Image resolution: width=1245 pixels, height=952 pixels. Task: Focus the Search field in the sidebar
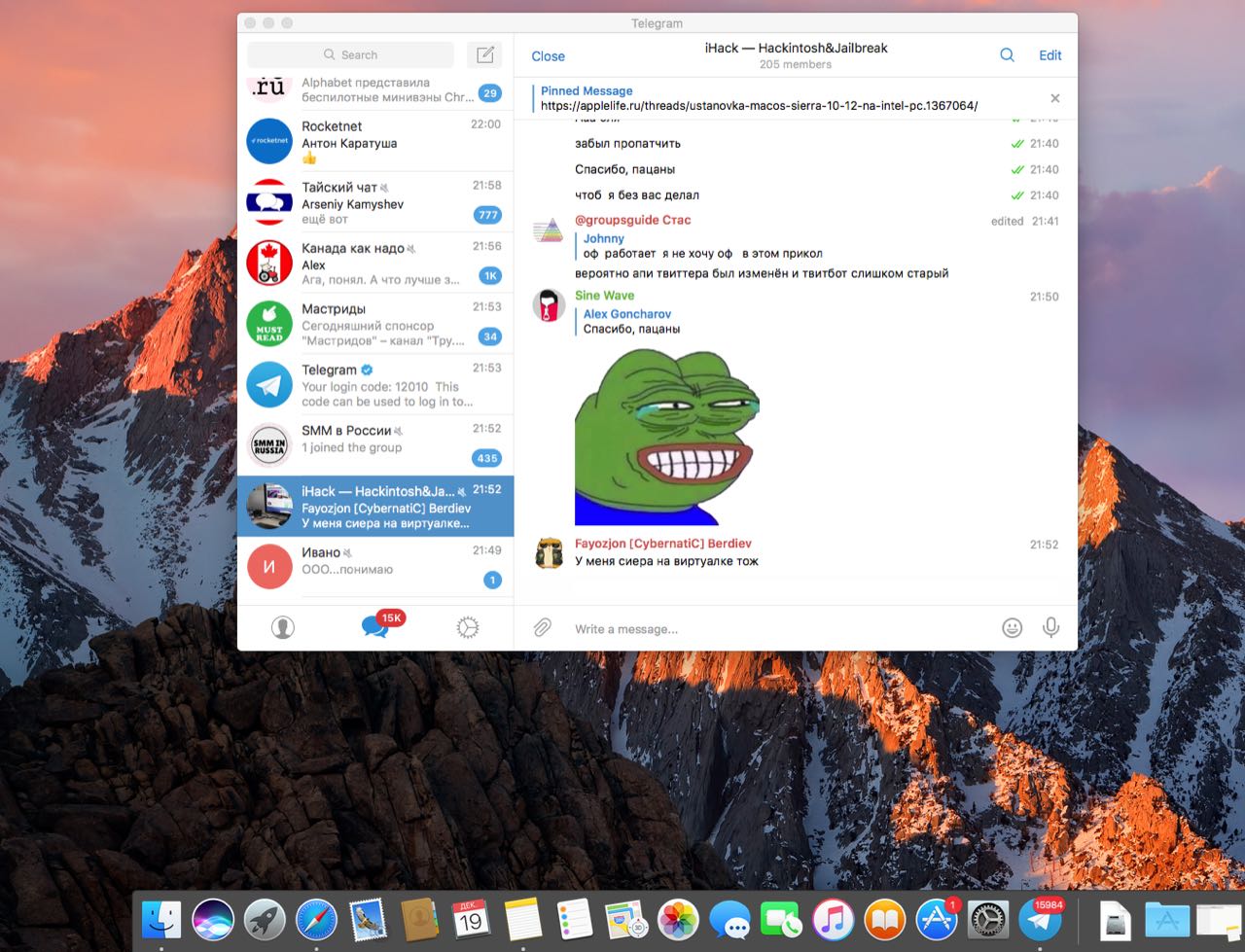click(x=351, y=54)
